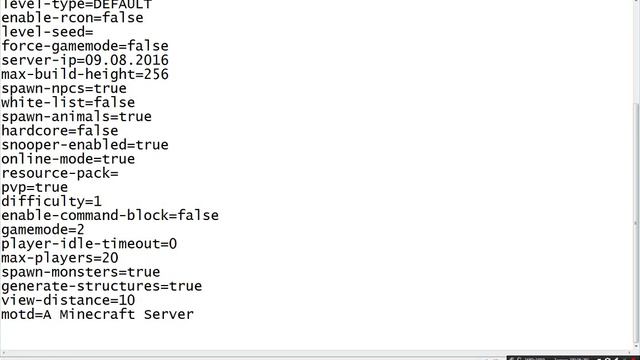Click the force-gamemode=false line
This screenshot has width=640, height=360.
point(85,46)
